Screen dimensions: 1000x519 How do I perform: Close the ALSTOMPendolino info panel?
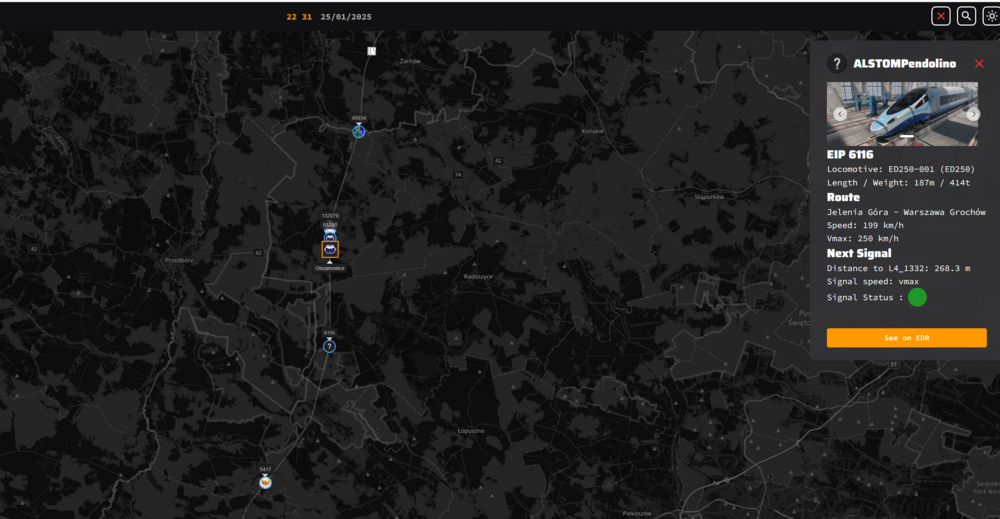(979, 64)
